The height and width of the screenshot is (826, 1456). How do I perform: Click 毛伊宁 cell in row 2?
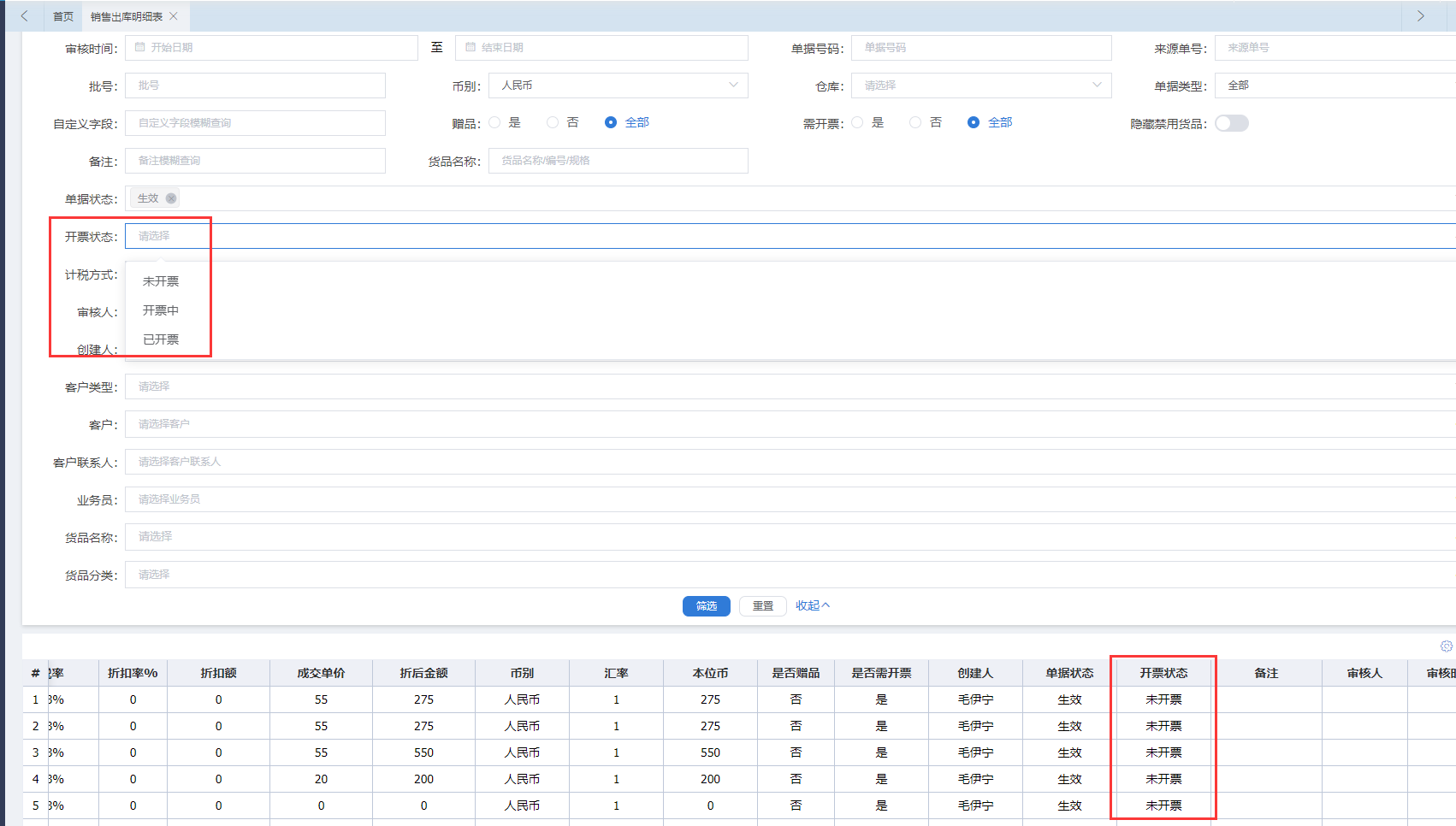point(975,726)
